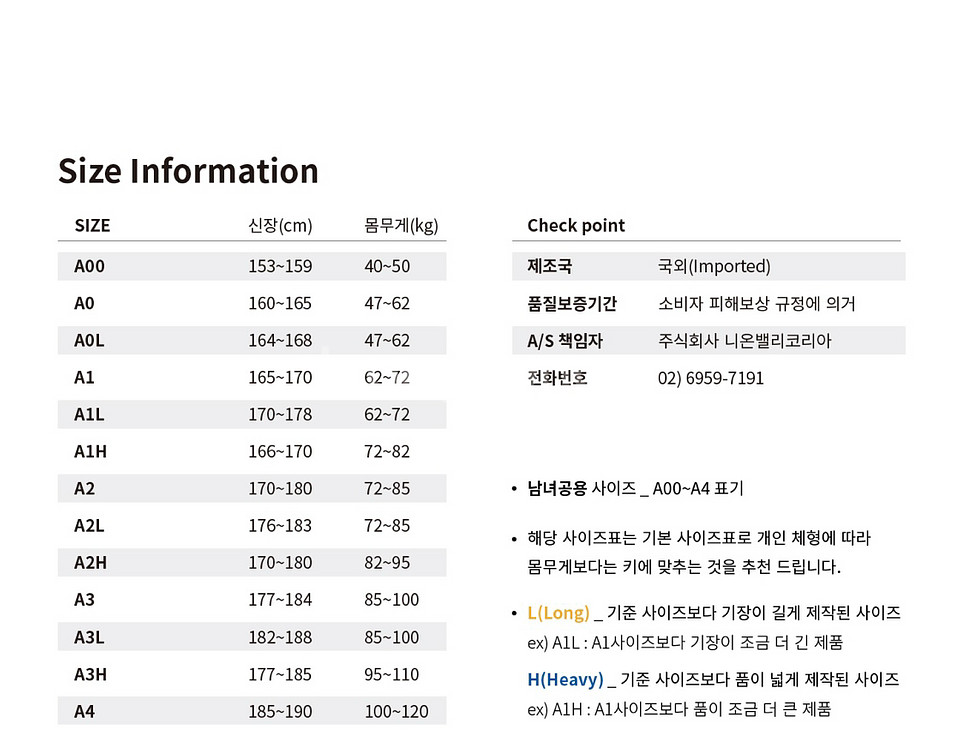
Task: Click the phone number 02) 6959-7191
Action: [711, 378]
